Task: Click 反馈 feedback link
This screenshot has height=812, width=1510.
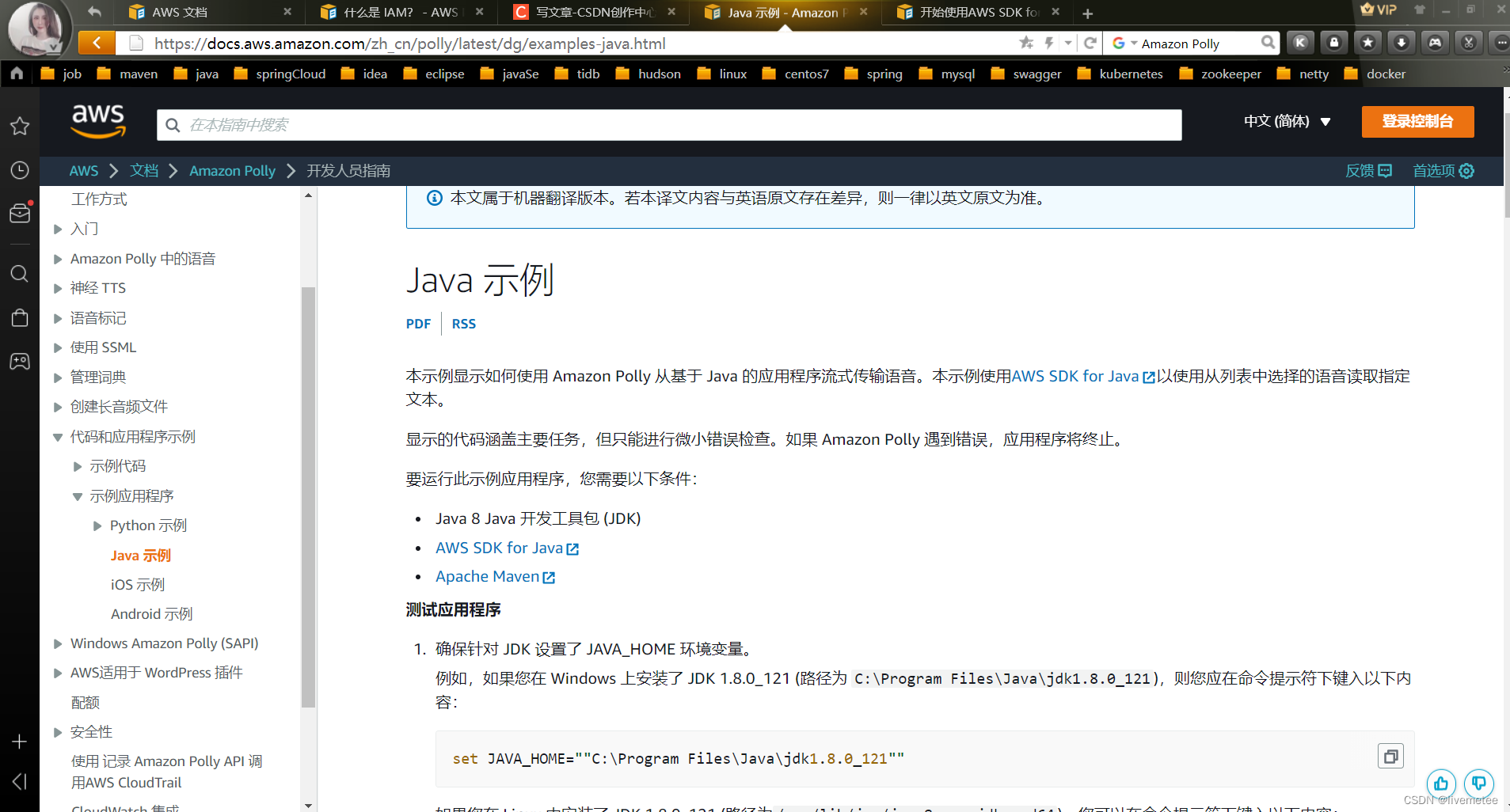Action: pyautogui.click(x=1368, y=171)
